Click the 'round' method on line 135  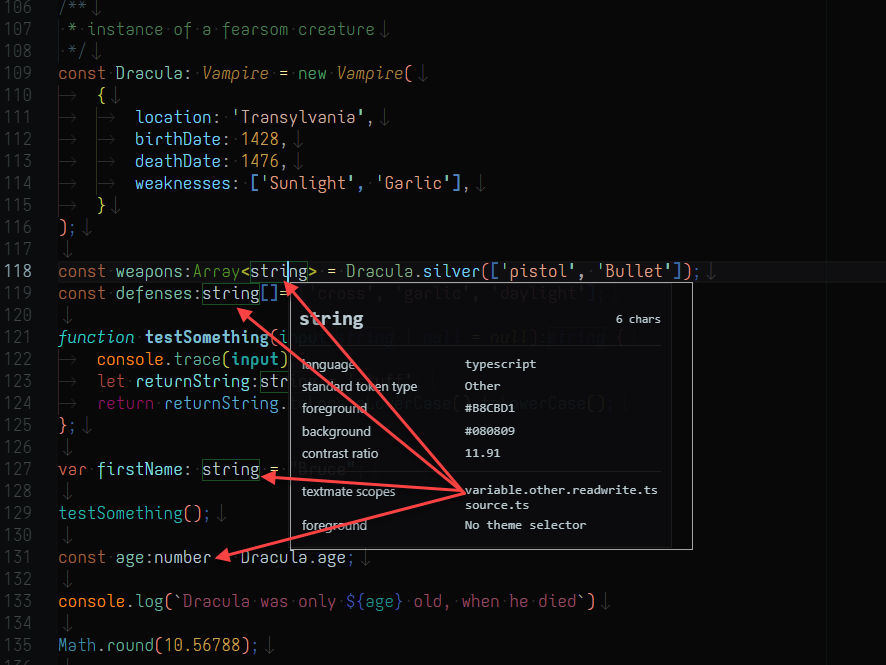pyautogui.click(x=130, y=645)
